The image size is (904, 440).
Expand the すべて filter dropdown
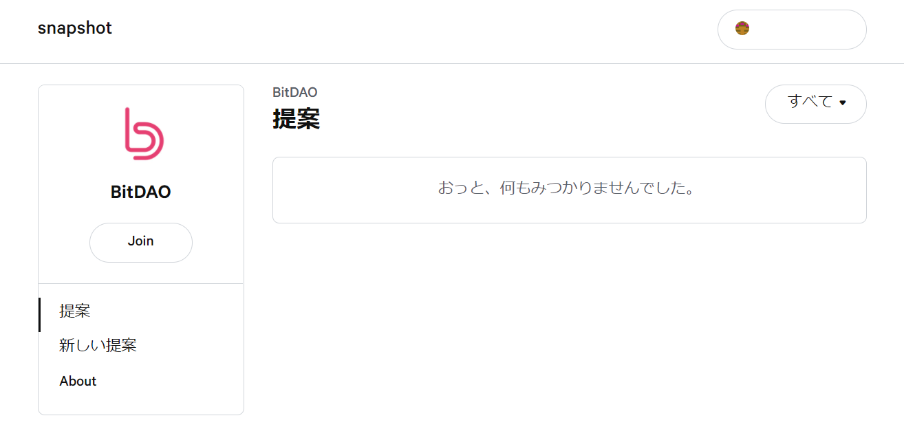click(815, 104)
